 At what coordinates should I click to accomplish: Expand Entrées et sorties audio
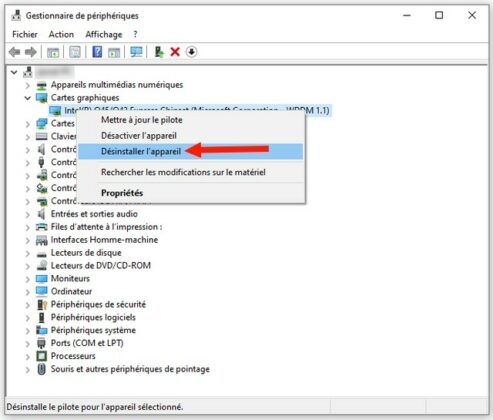[x=28, y=214]
